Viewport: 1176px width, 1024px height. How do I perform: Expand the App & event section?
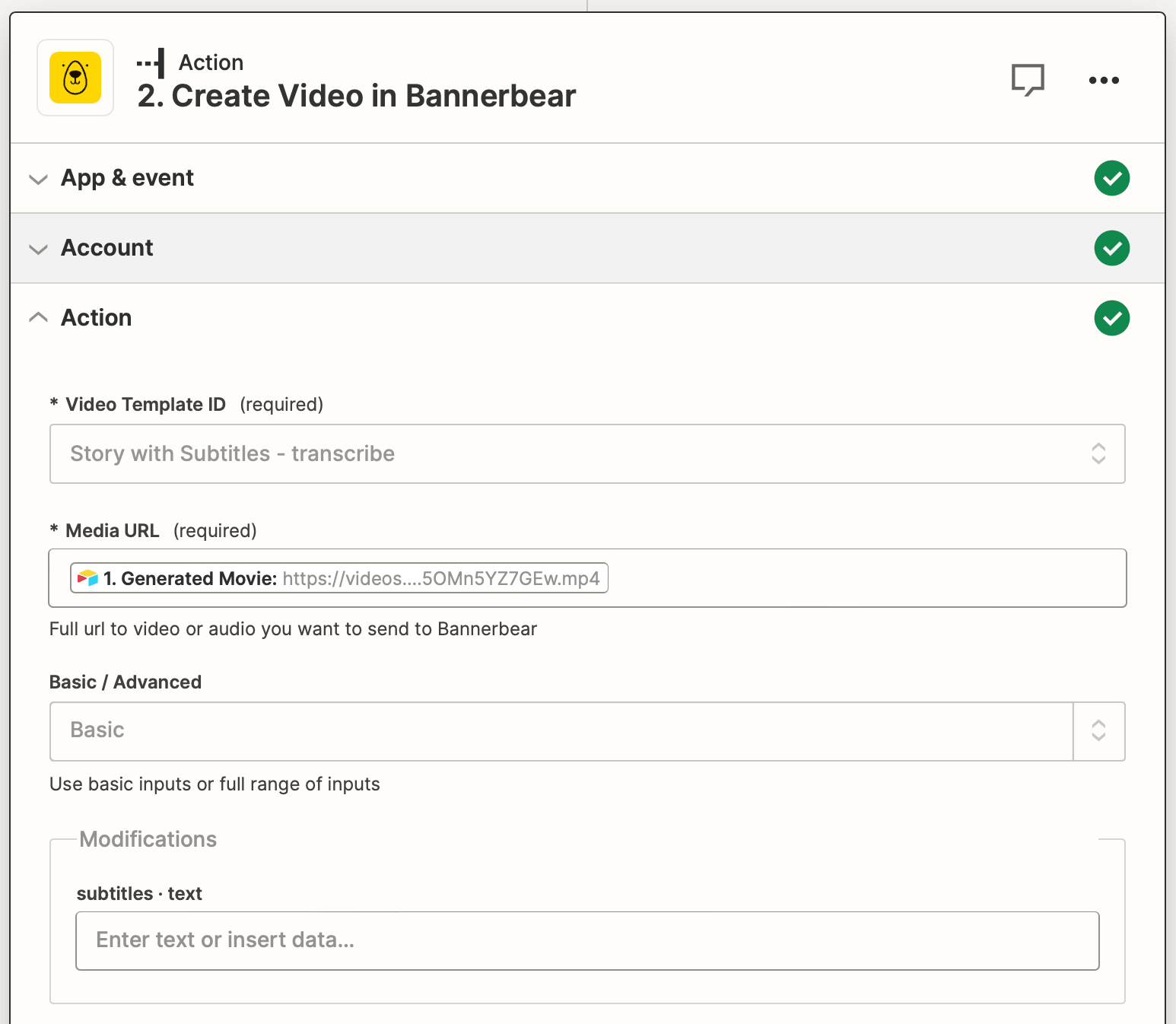(38, 179)
